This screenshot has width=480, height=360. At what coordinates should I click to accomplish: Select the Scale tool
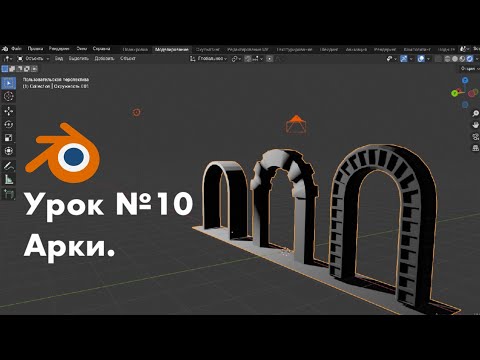pos(9,138)
